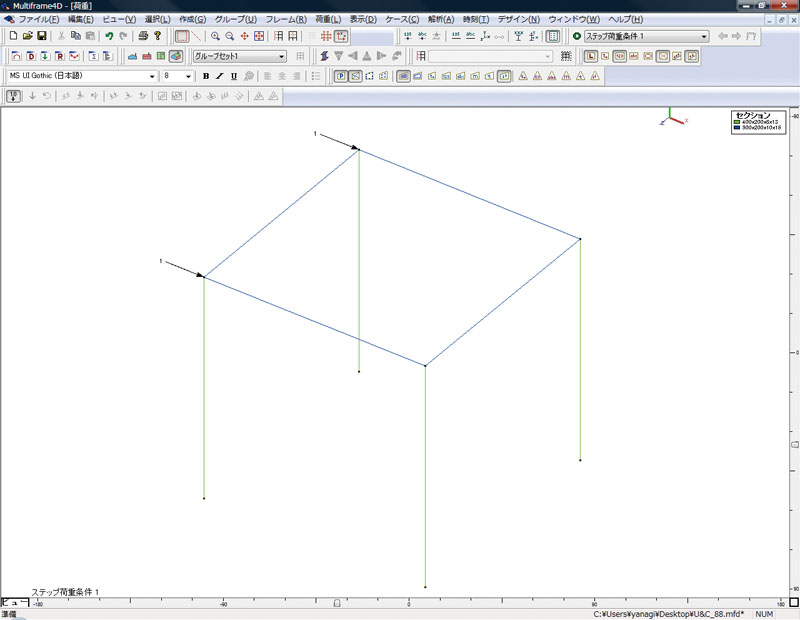800x620 pixels.
Task: Toggle the bold text formatting button
Action: tap(206, 76)
